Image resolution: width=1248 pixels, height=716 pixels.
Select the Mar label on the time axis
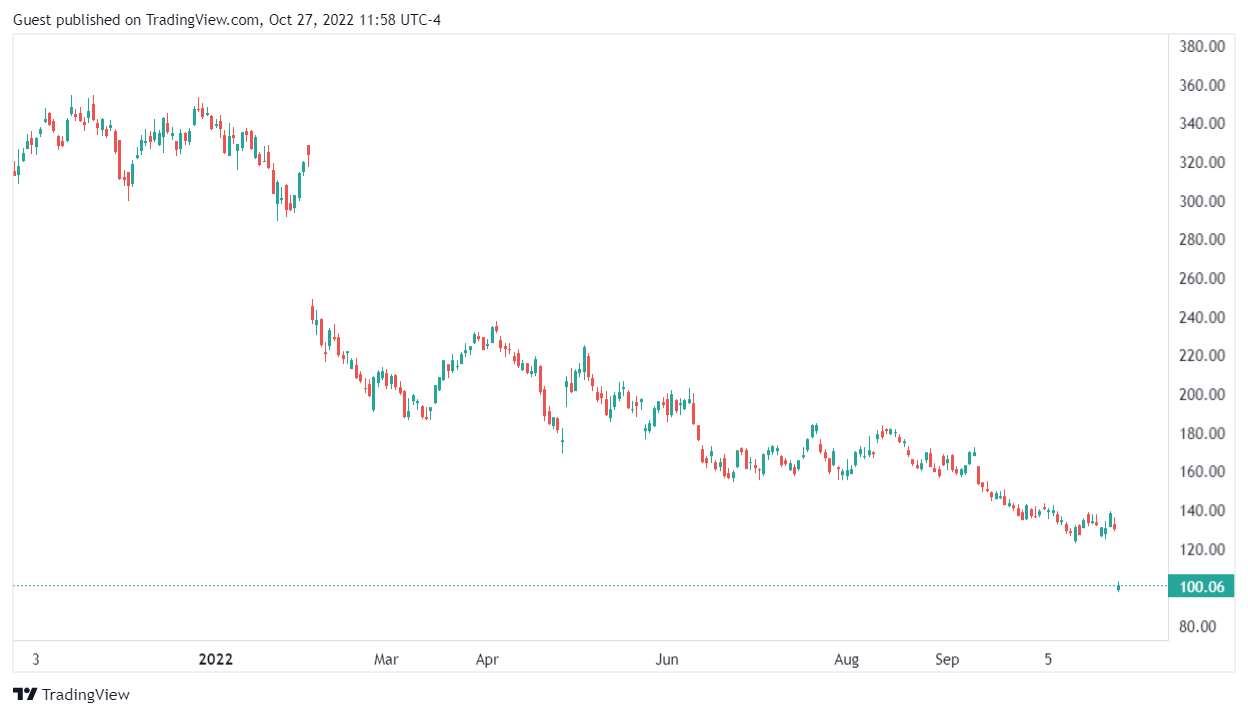pyautogui.click(x=386, y=659)
